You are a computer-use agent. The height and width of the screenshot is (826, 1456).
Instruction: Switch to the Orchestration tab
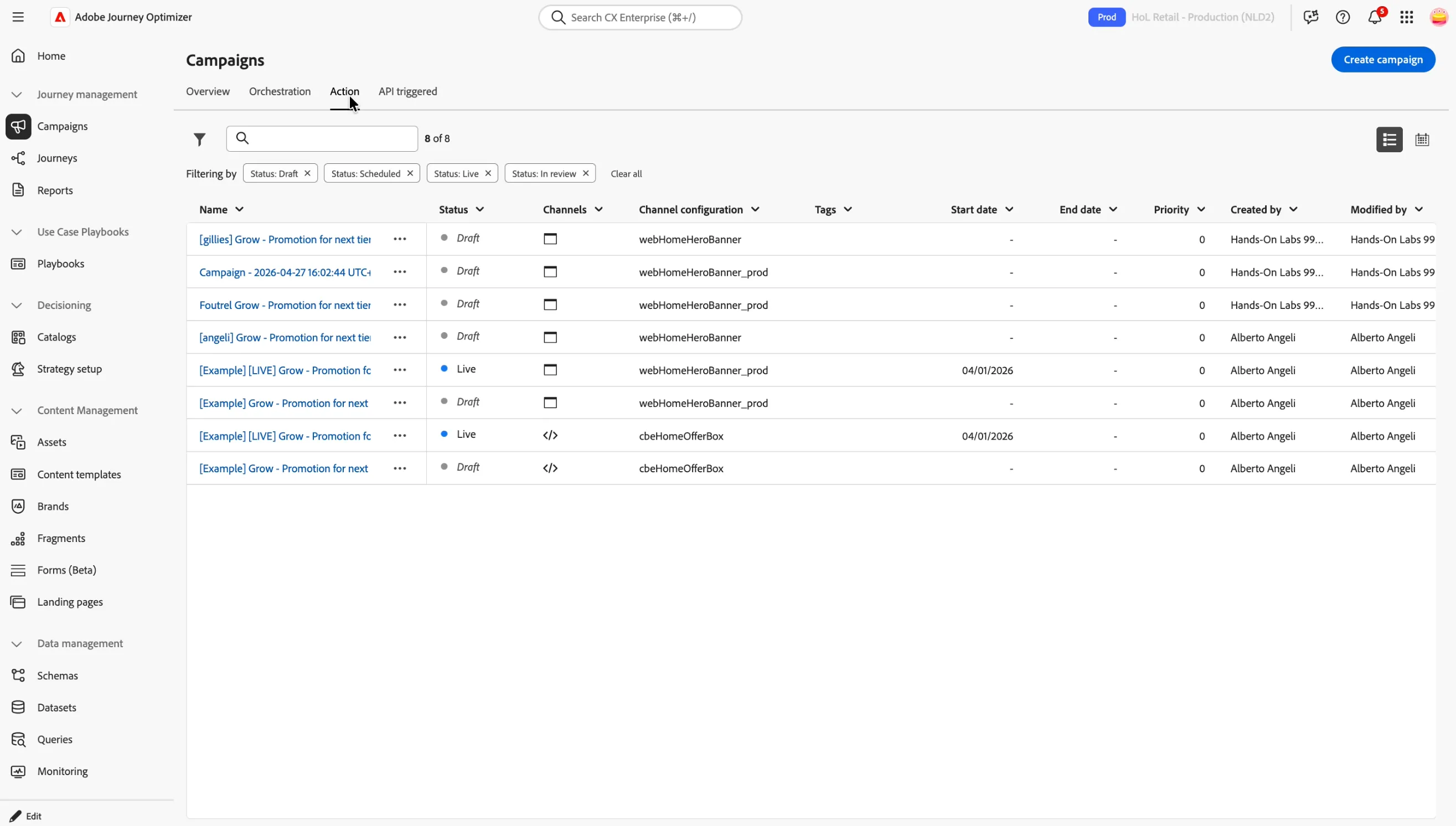[x=280, y=91]
